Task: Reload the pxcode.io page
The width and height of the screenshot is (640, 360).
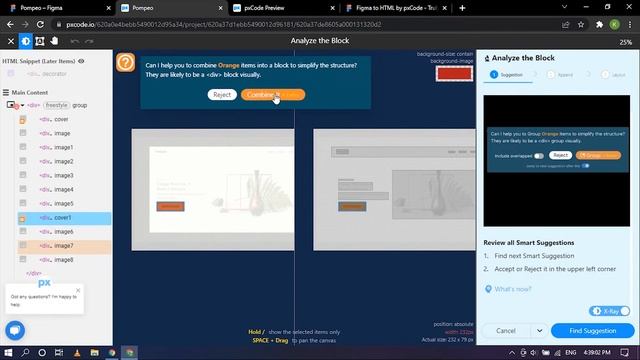Action: click(40, 24)
